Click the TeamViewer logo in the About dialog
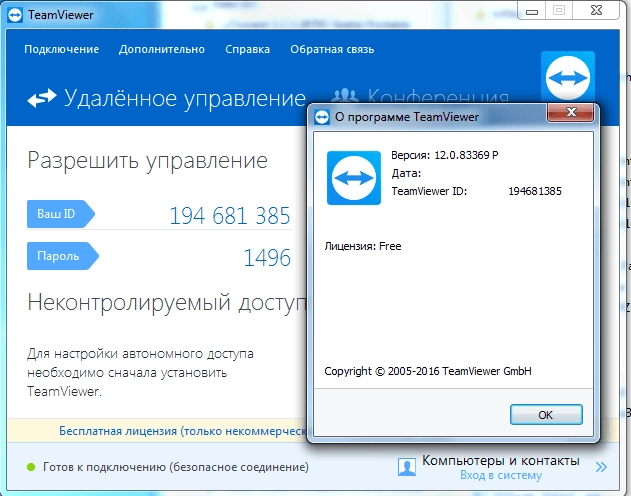 click(354, 178)
